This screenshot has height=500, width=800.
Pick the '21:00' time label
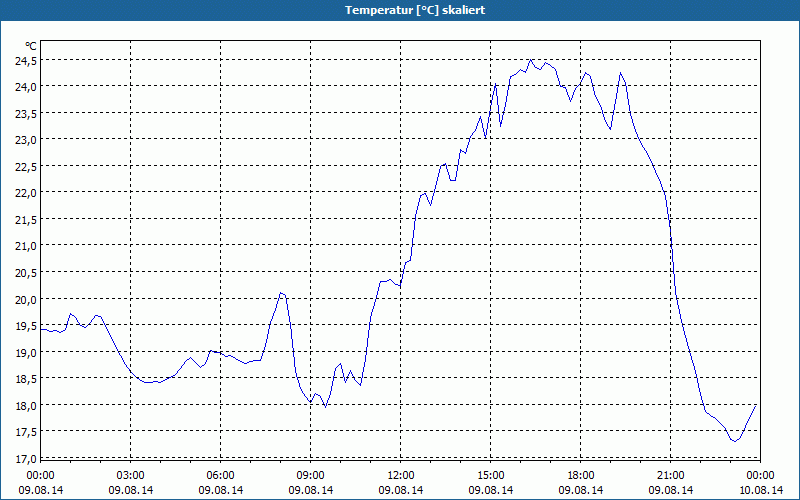pos(670,476)
